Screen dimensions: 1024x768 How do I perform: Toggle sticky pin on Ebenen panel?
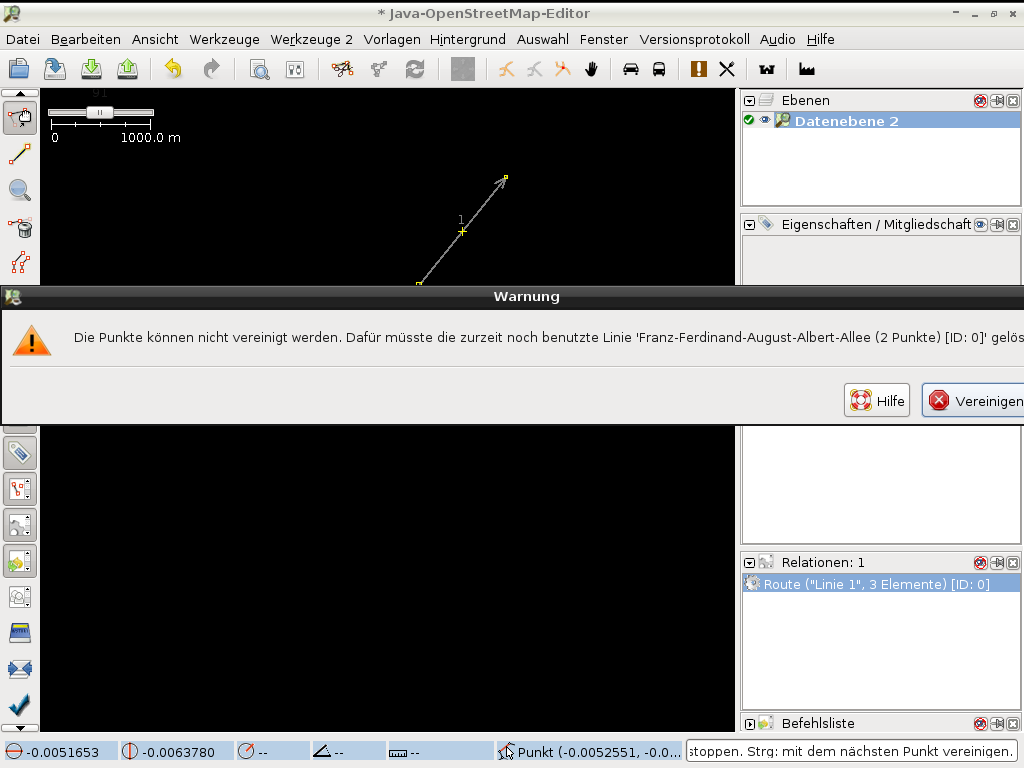tap(997, 101)
